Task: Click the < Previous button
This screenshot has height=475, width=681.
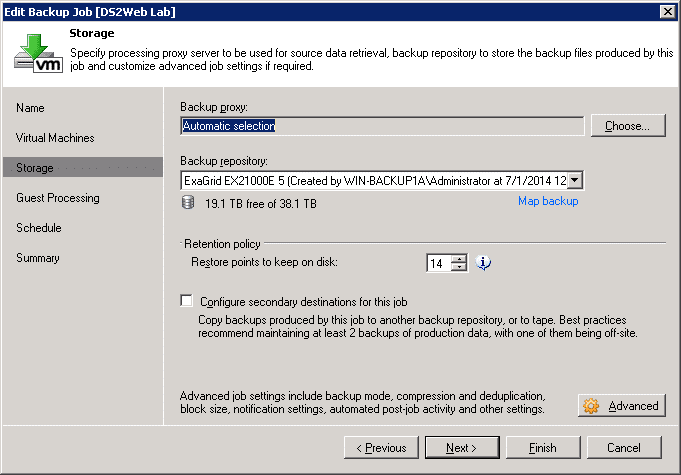Action: click(x=381, y=447)
